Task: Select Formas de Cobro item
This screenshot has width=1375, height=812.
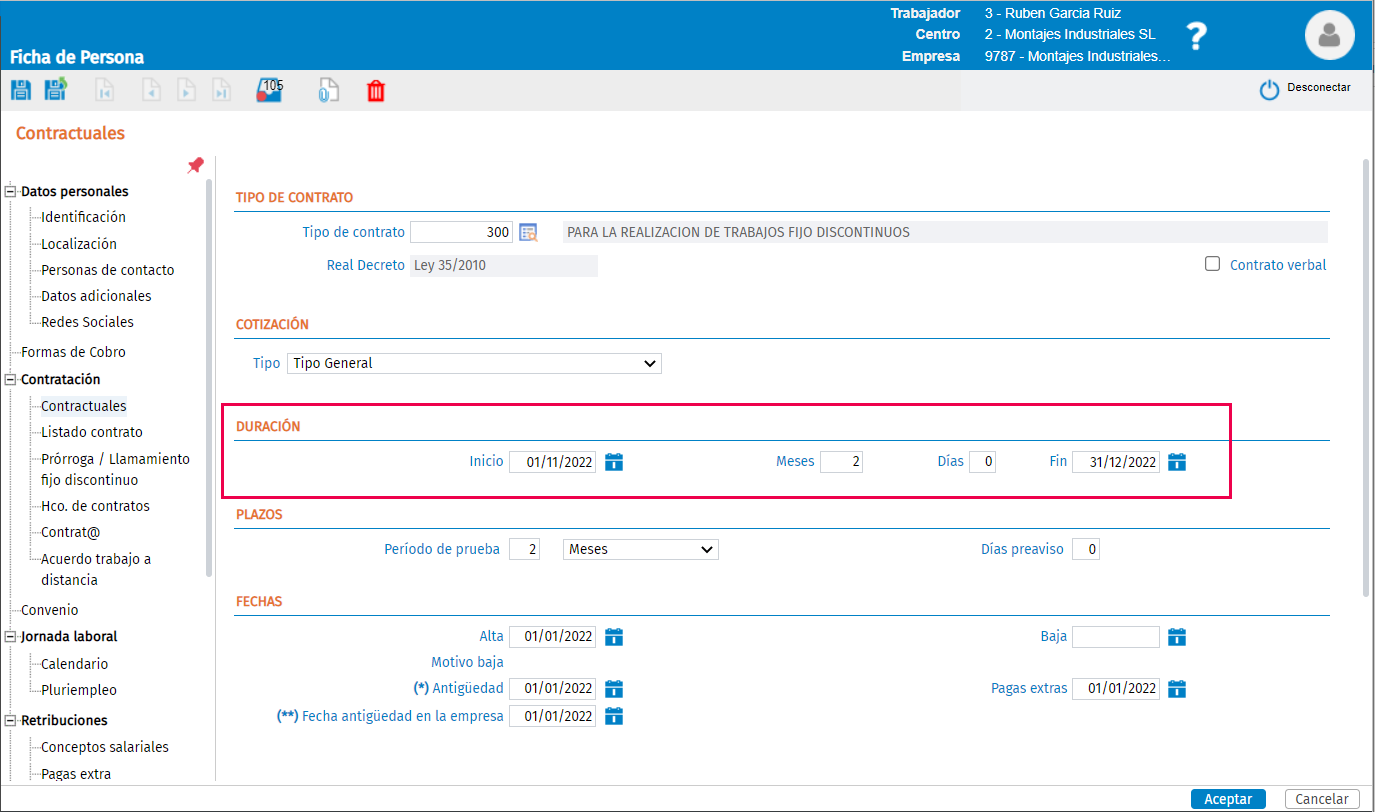Action: point(73,352)
